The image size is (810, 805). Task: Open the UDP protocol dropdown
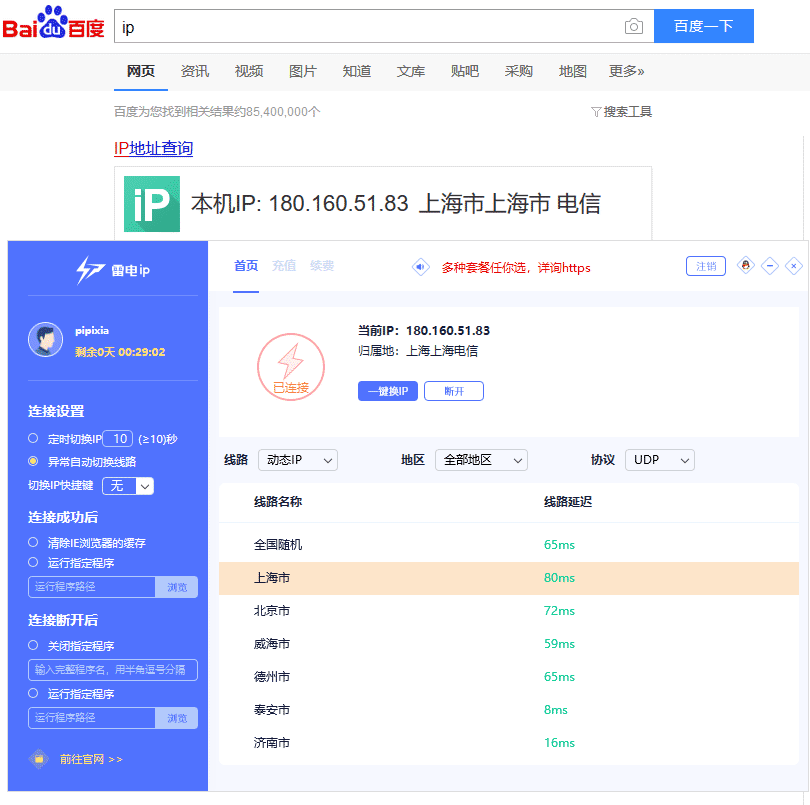[659, 460]
